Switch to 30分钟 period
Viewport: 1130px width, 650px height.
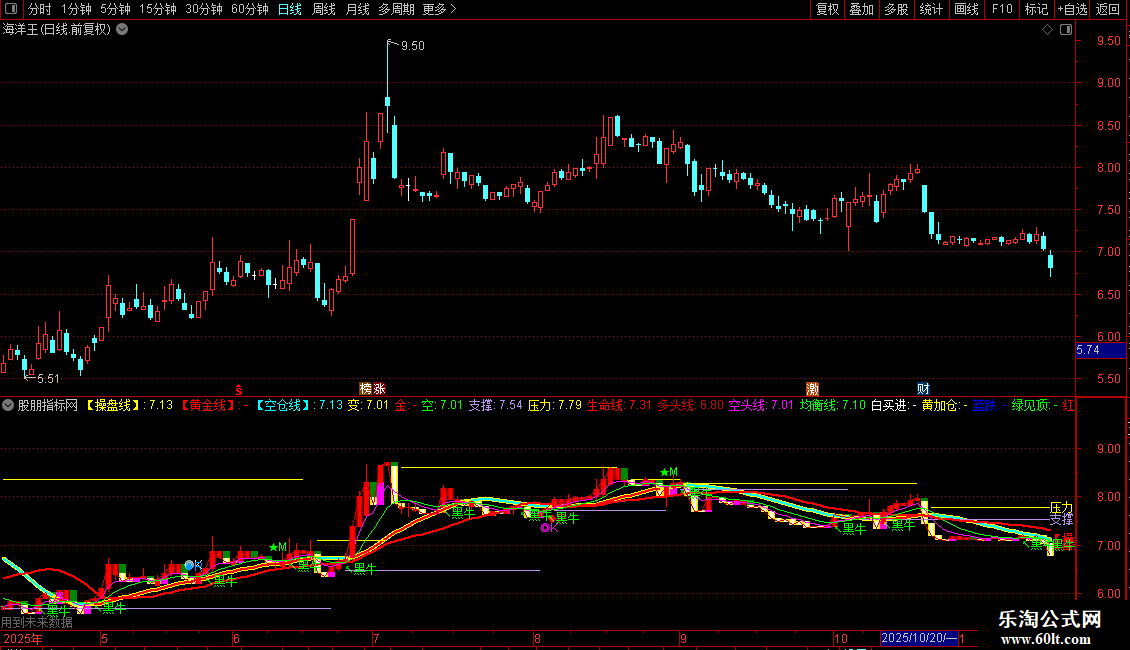[x=204, y=9]
